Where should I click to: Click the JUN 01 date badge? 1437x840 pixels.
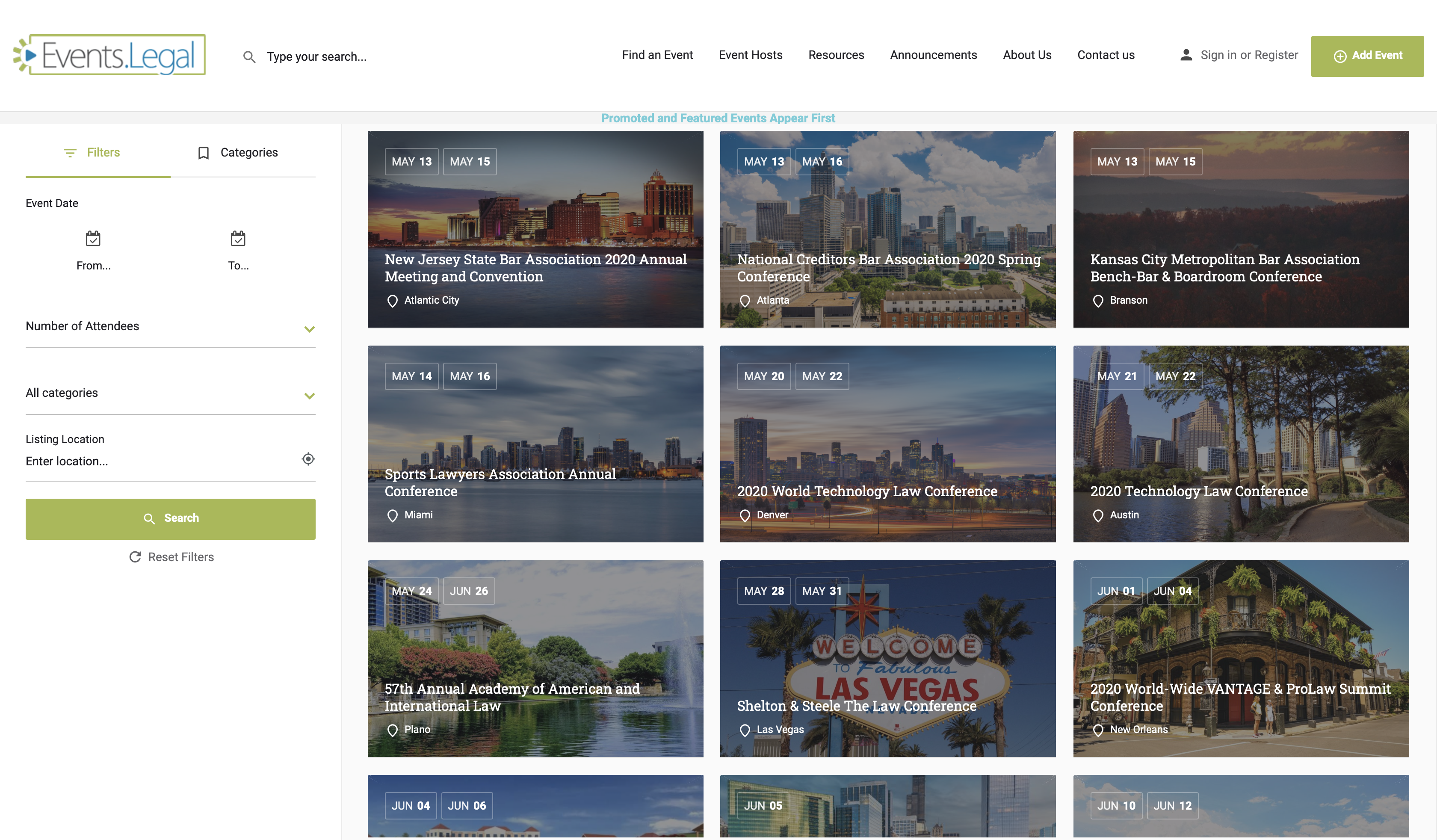click(1116, 591)
